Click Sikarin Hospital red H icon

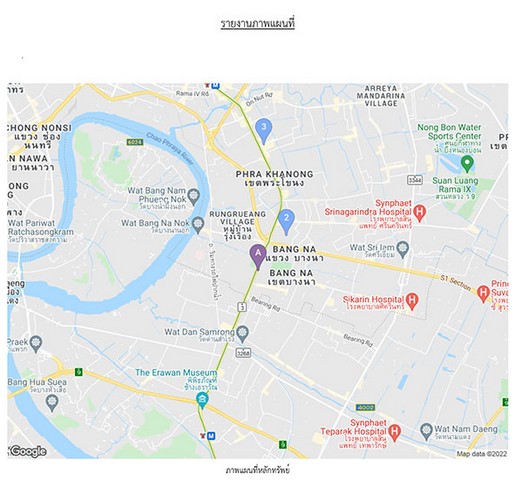(x=412, y=301)
